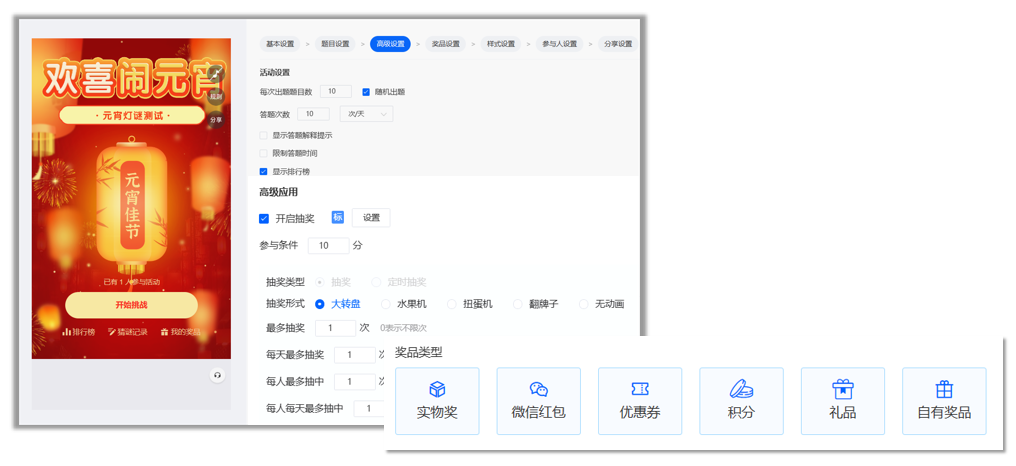Go to the 参与人设置 step
The height and width of the screenshot is (466, 1016).
(560, 44)
